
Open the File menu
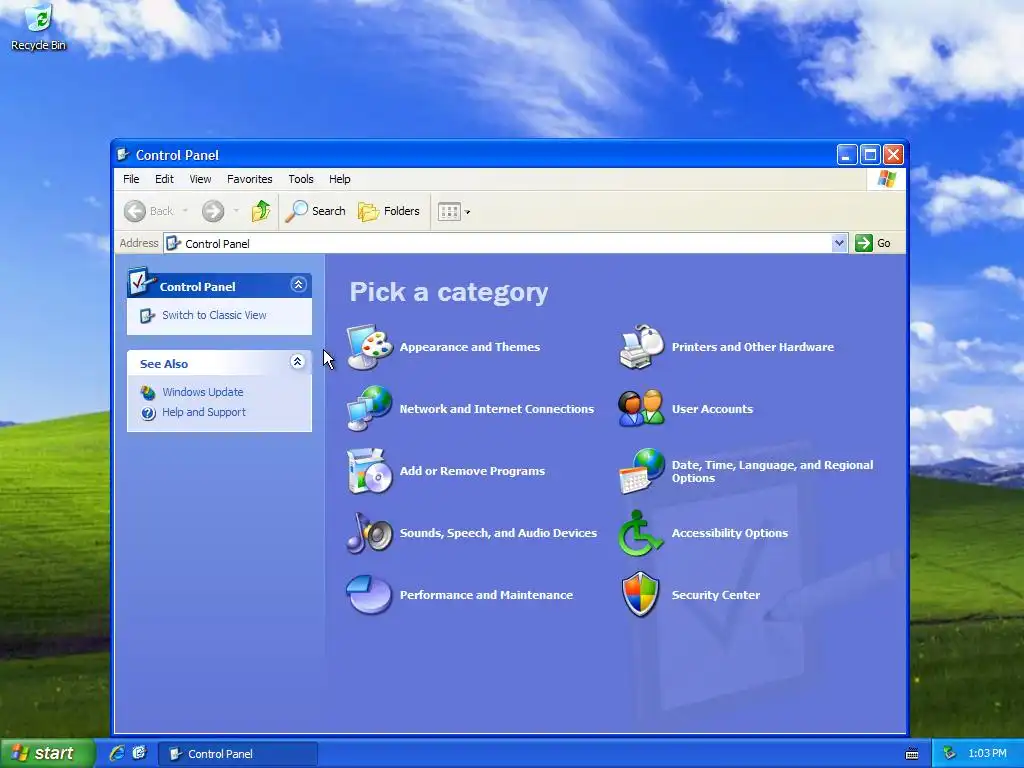click(131, 179)
